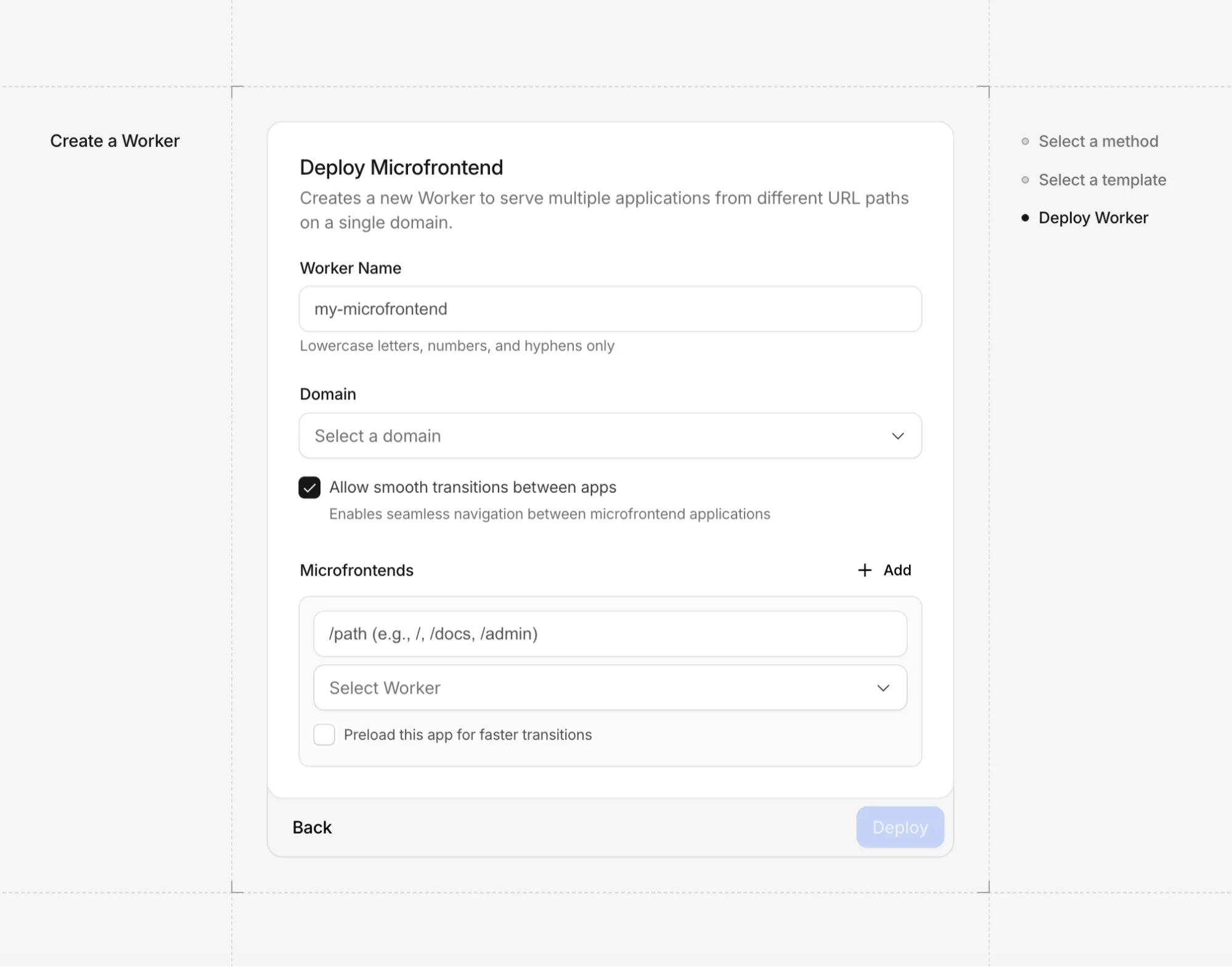The height and width of the screenshot is (967, 1232).
Task: Click the plus icon next to Microfrontends
Action: (865, 570)
